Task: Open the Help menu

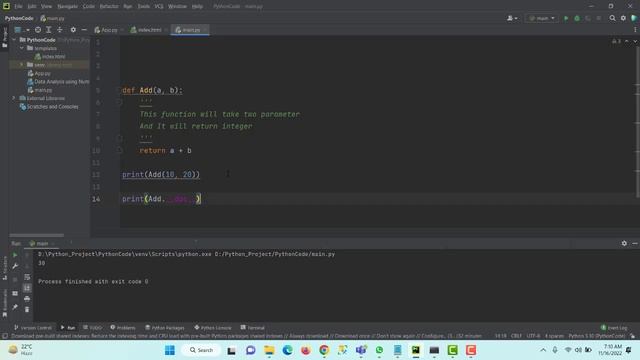Action: [197, 7]
